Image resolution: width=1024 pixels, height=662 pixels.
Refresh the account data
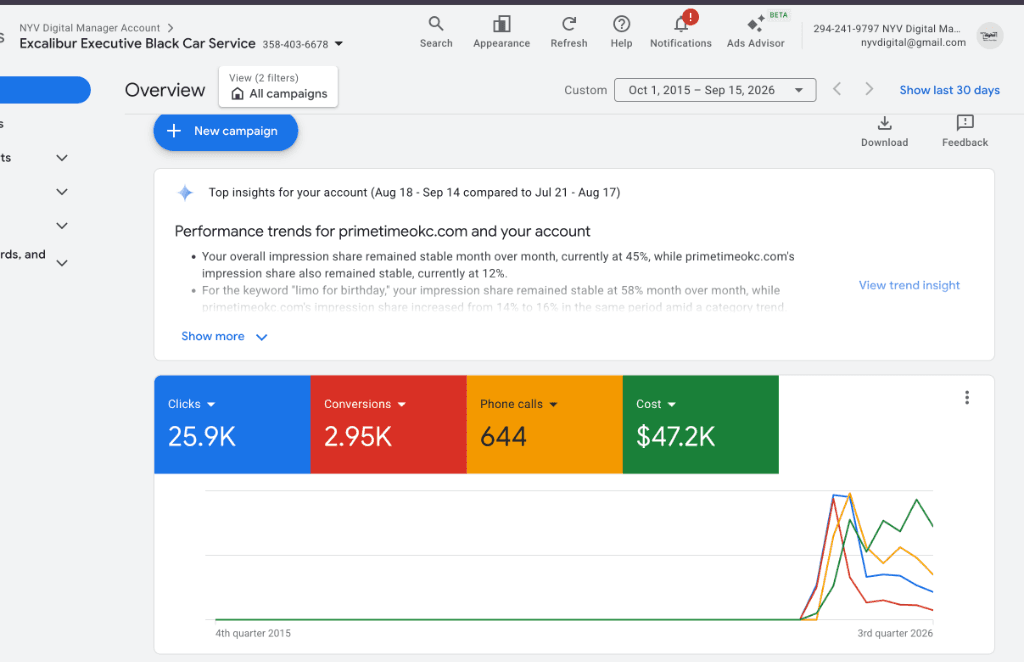tap(568, 32)
